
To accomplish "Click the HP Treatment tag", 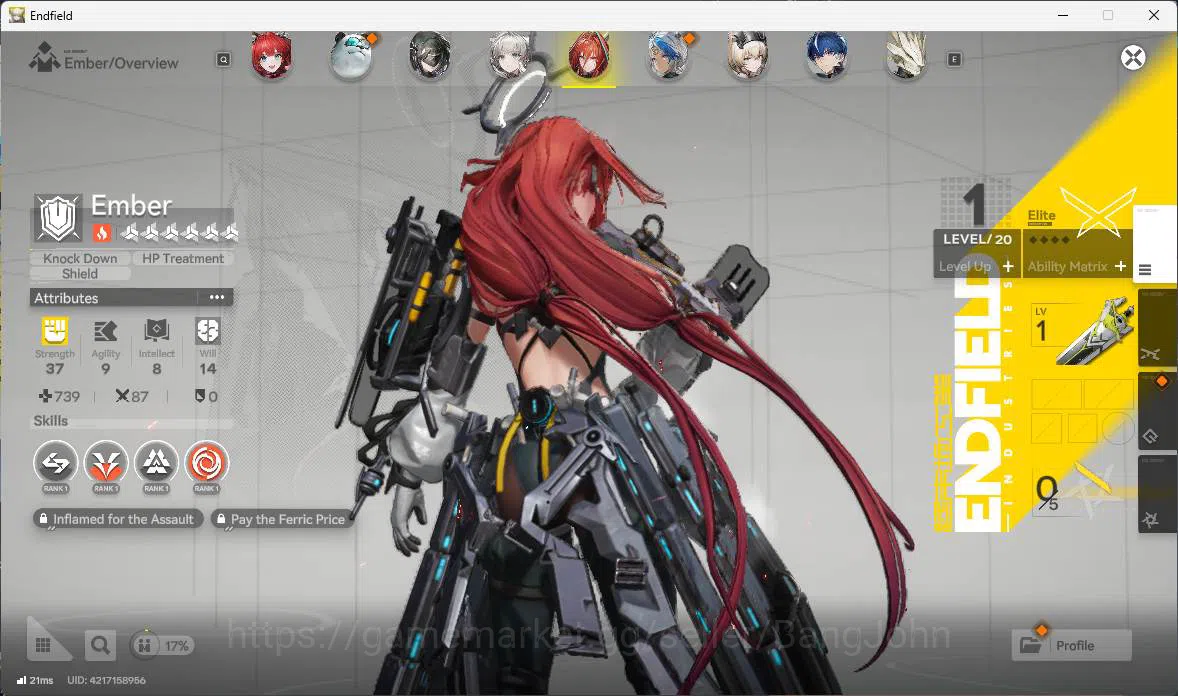I will click(x=183, y=258).
